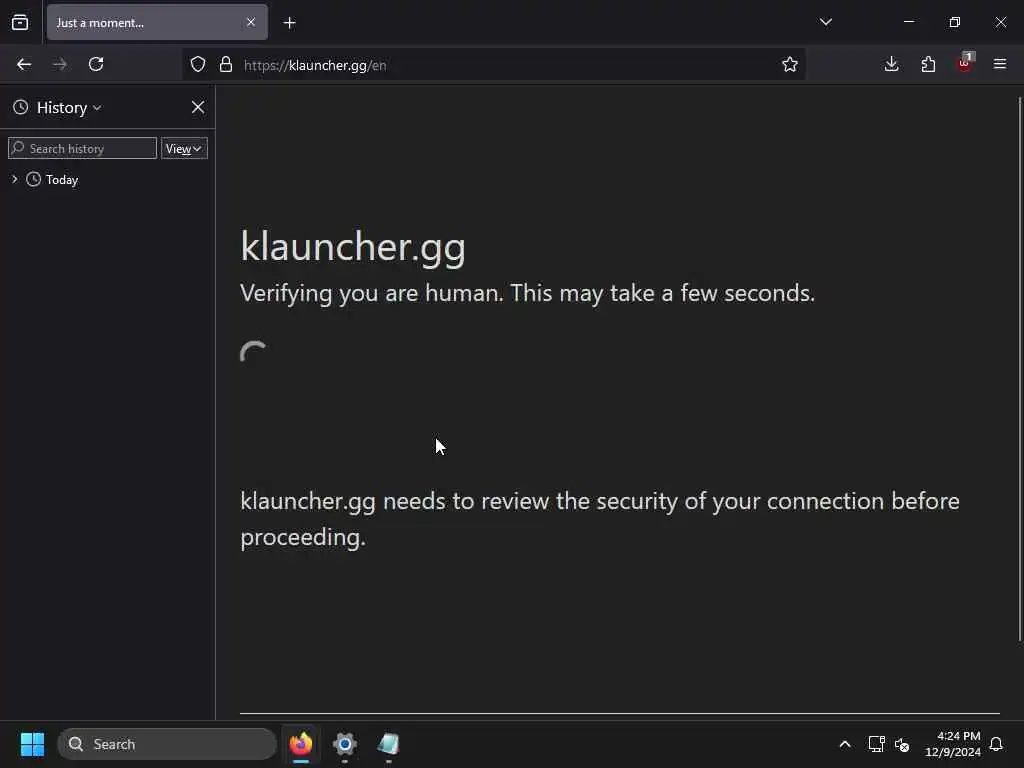Open the clock showing 4:24 PM
The image size is (1024, 768).
(x=953, y=744)
